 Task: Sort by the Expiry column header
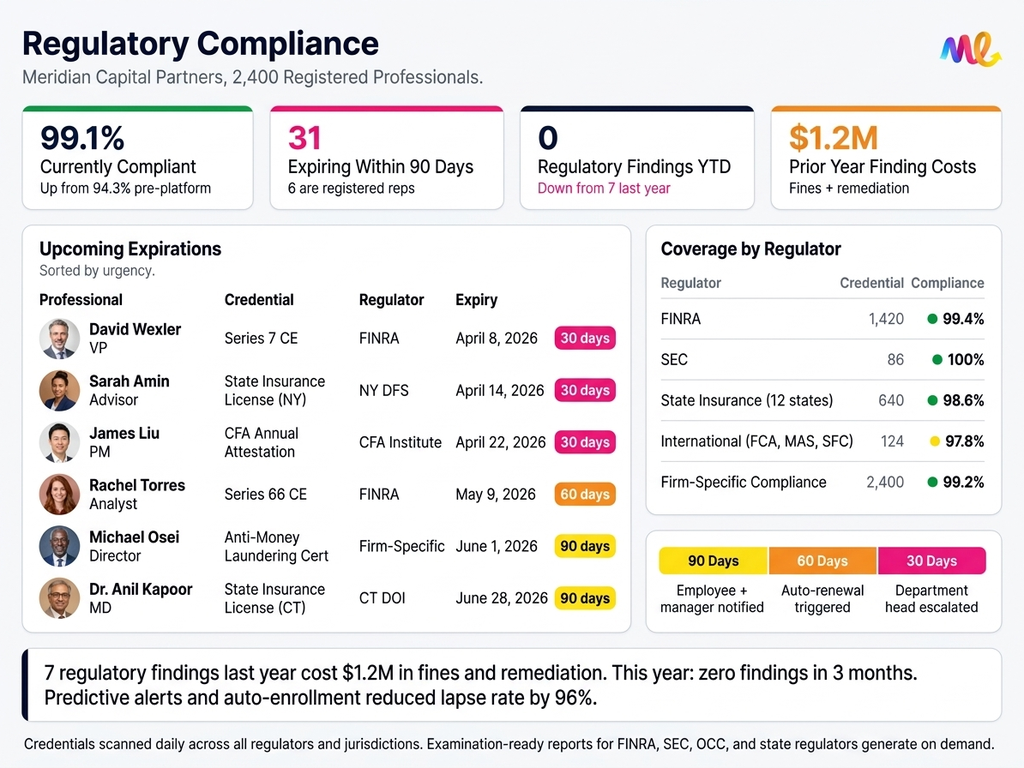[476, 300]
